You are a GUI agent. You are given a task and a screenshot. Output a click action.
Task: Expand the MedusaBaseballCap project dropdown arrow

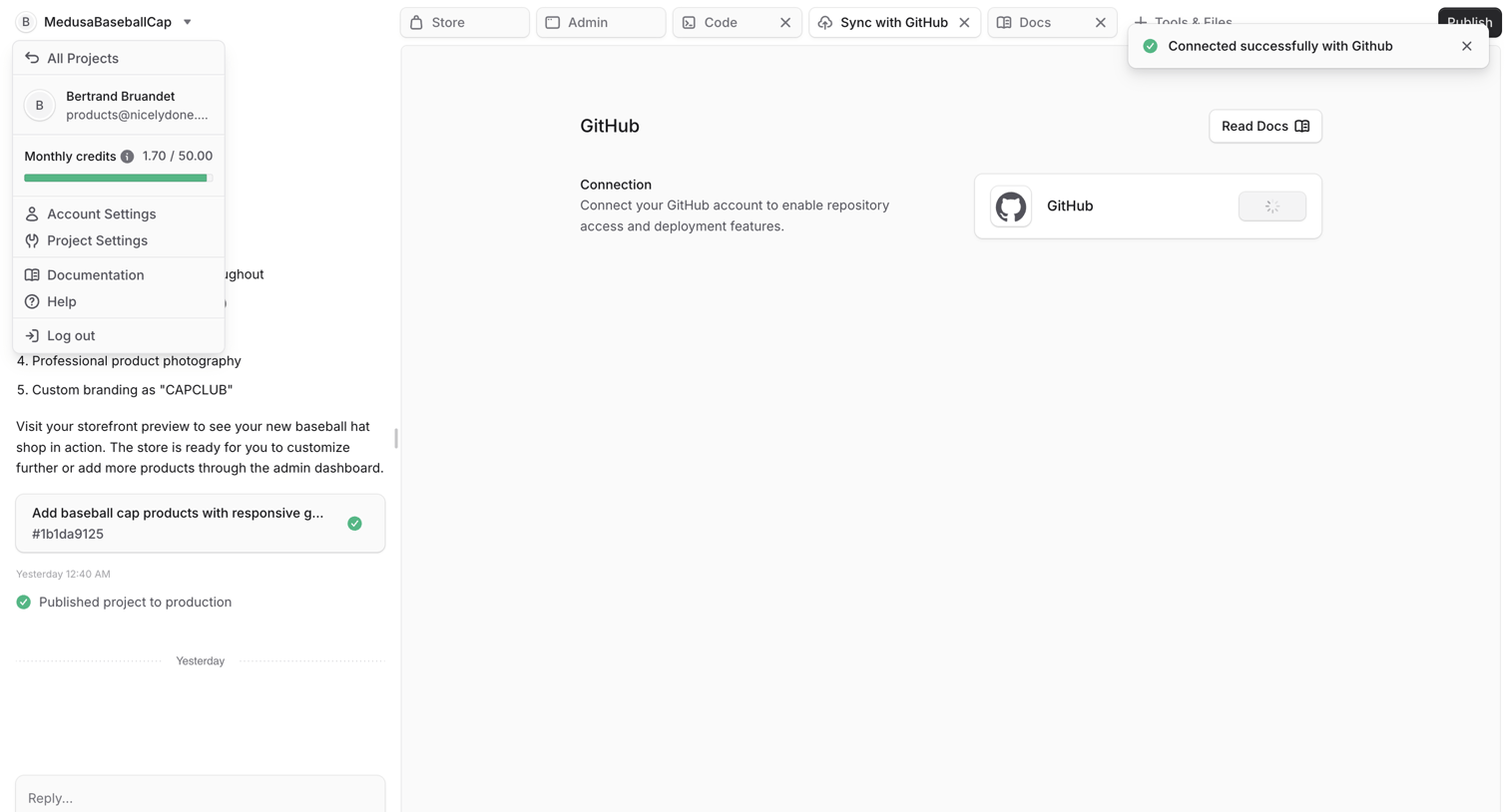188,22
